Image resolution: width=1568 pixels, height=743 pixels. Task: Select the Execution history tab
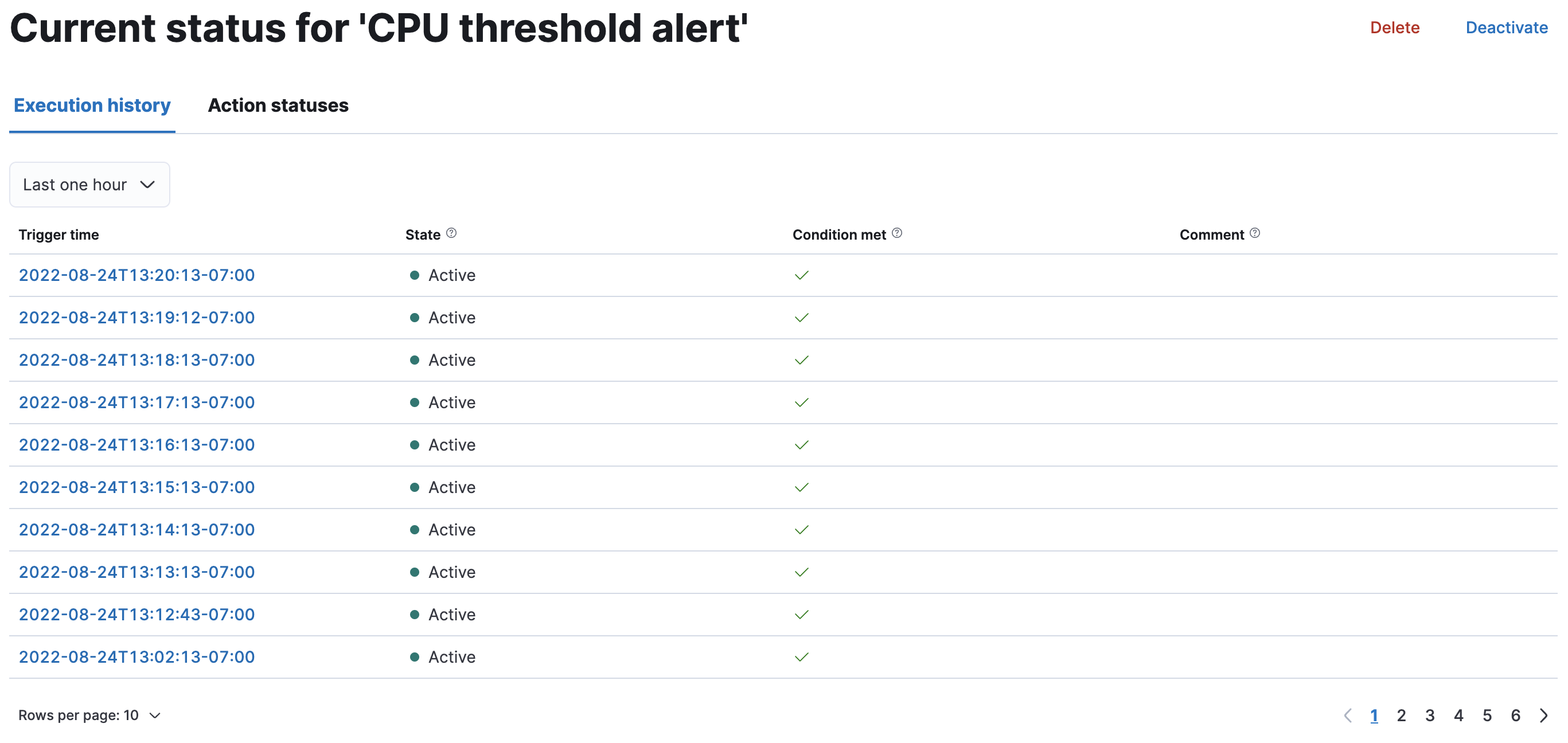tap(92, 105)
